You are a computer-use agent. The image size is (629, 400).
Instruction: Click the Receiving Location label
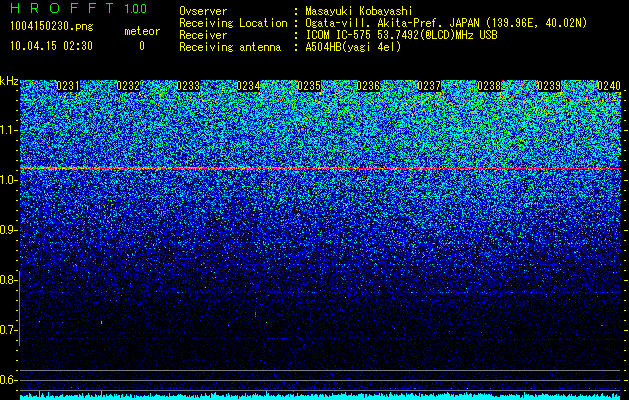233,23
